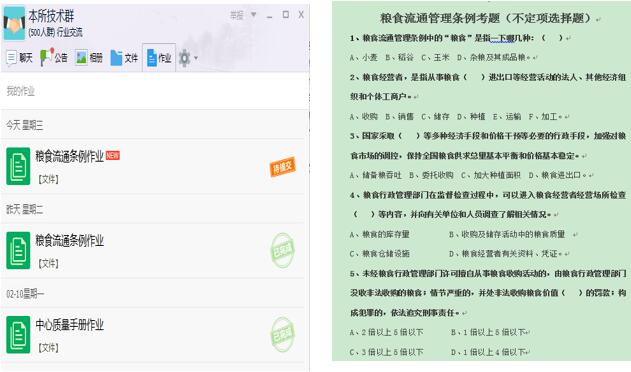Image resolution: width=631 pixels, height=372 pixels.
Task: Click the 已提交 stamp on 中心质量手册作业
Action: coord(283,335)
